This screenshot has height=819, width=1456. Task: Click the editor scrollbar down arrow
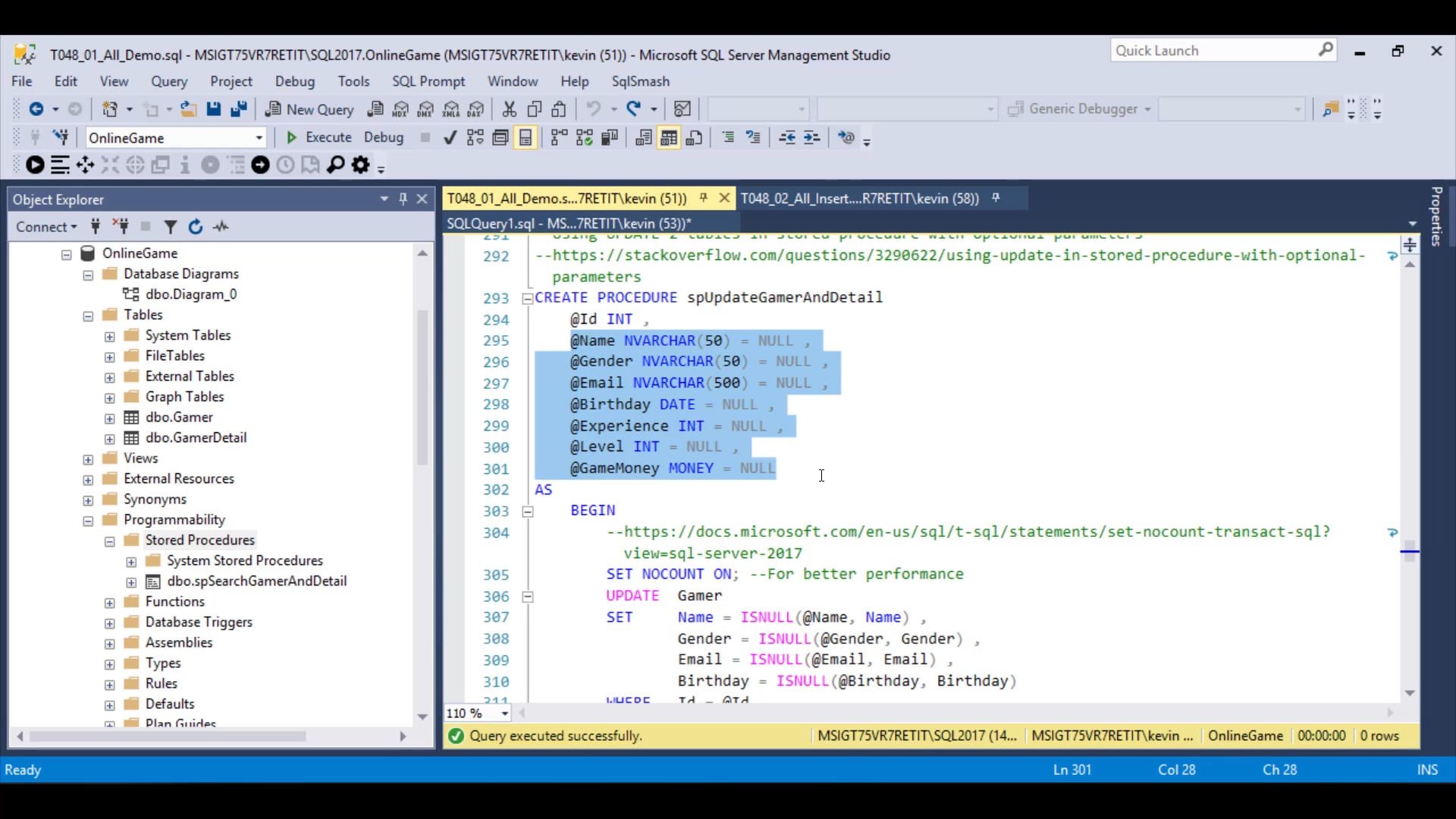coord(1410,693)
